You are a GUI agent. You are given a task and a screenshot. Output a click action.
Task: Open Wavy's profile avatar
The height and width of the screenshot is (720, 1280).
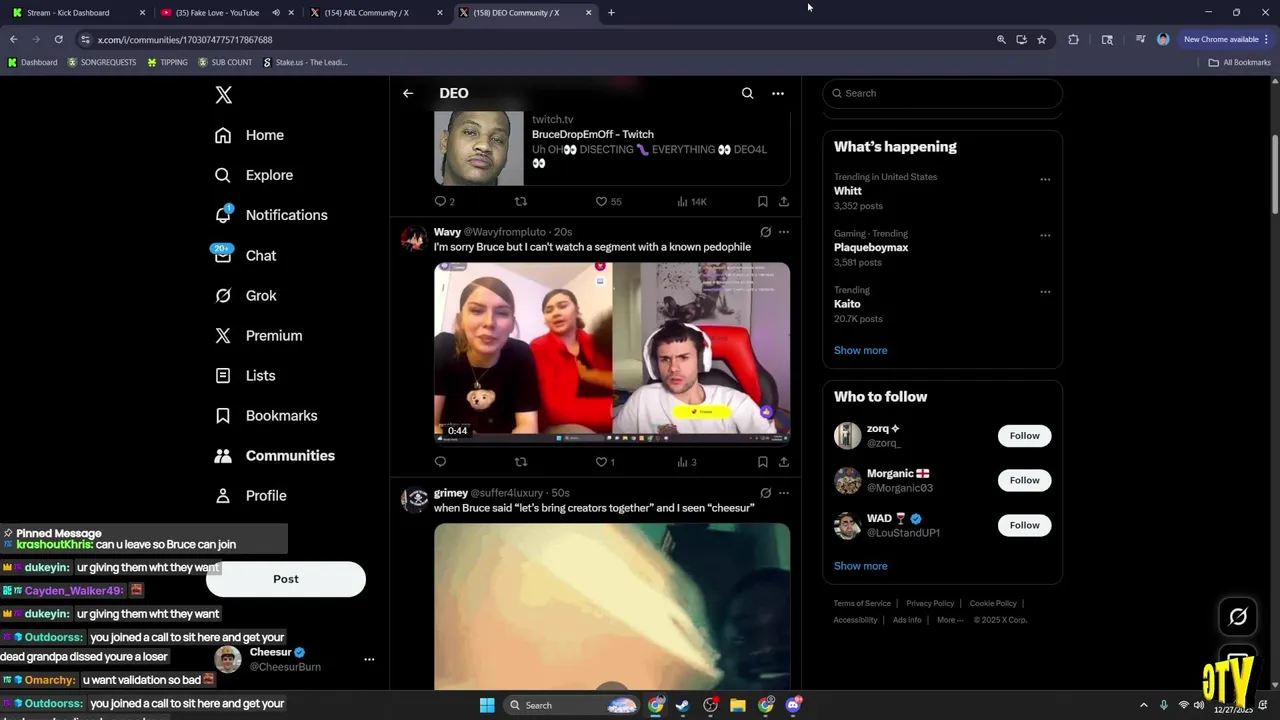[414, 239]
